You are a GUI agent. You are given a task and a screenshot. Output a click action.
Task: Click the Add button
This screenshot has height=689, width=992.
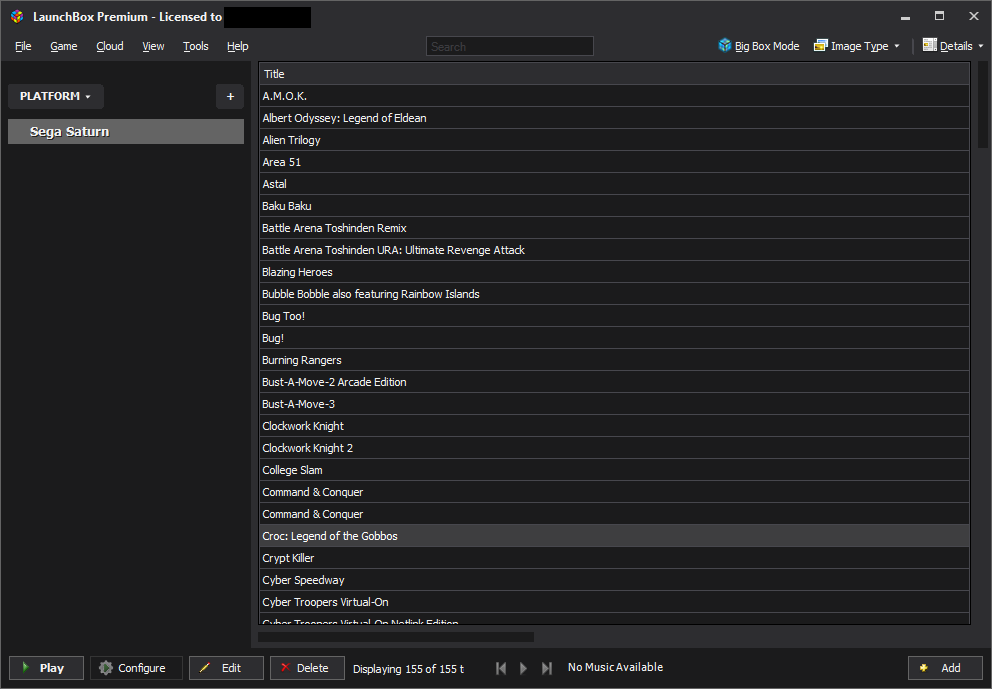point(945,668)
